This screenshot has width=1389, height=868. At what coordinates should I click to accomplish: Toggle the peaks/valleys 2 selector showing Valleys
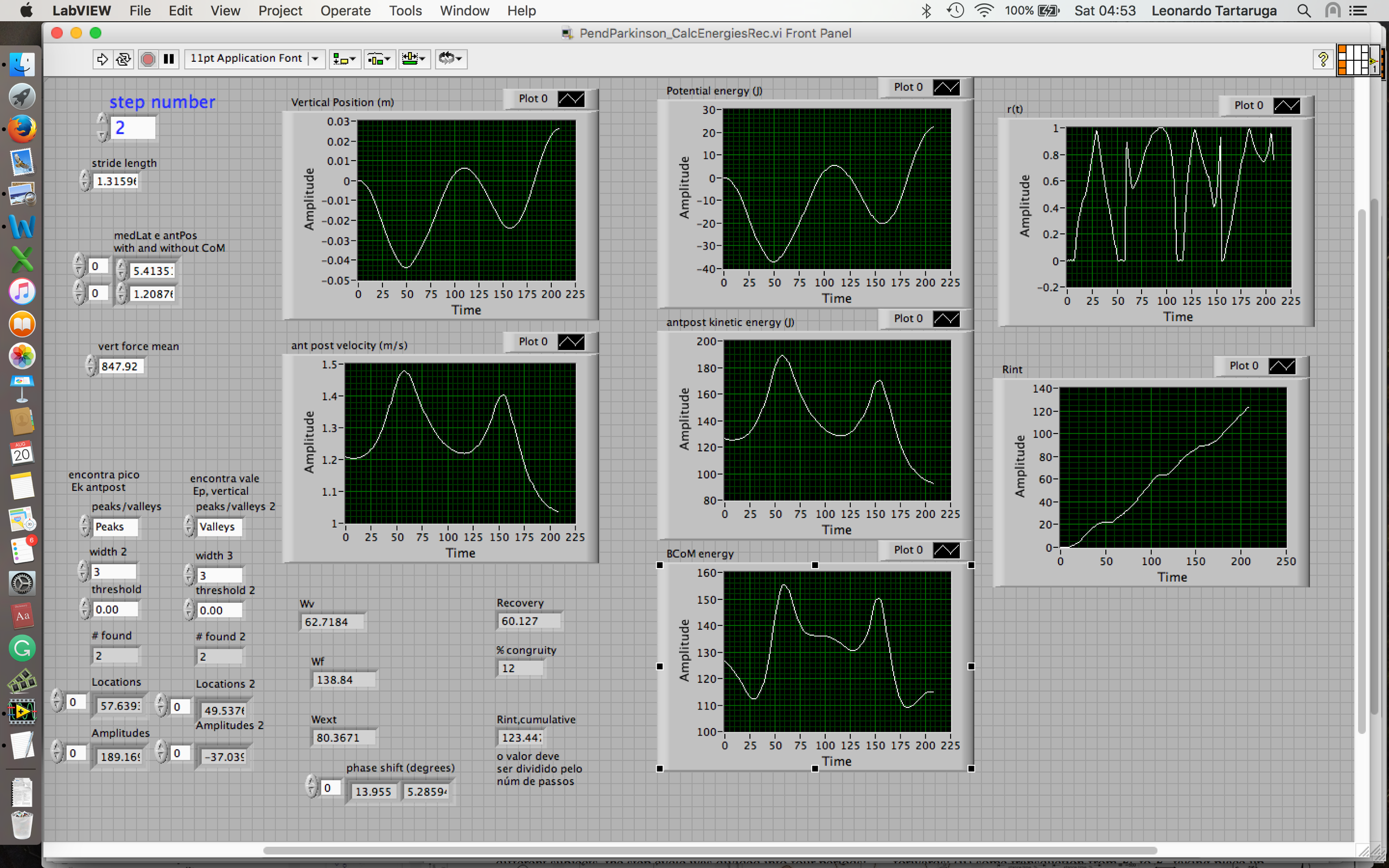[219, 526]
